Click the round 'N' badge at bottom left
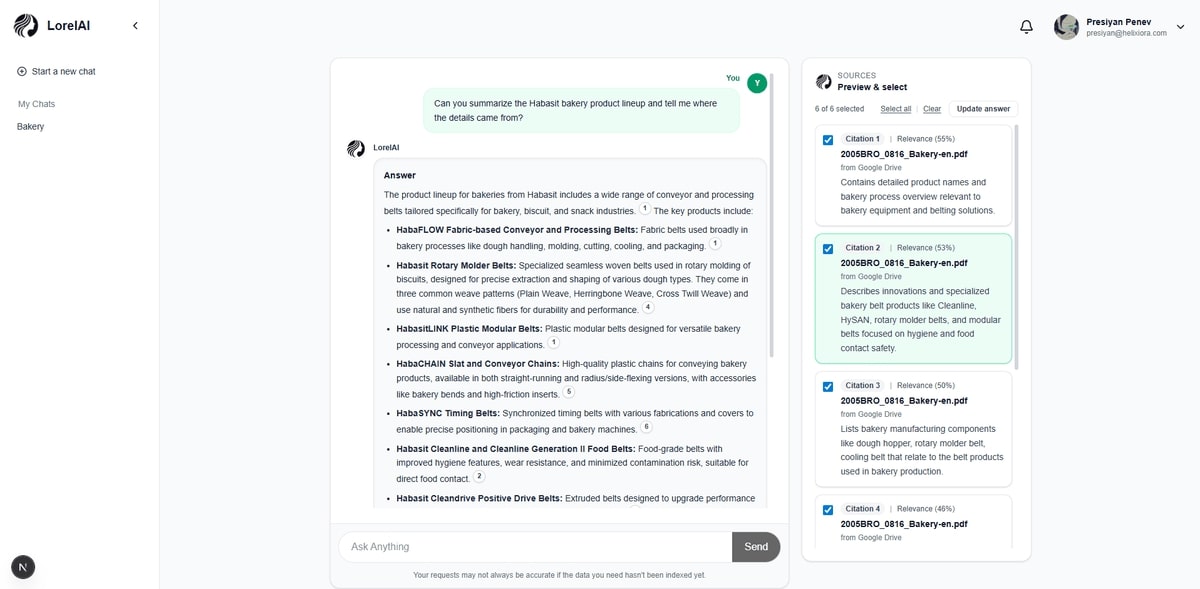 click(23, 567)
